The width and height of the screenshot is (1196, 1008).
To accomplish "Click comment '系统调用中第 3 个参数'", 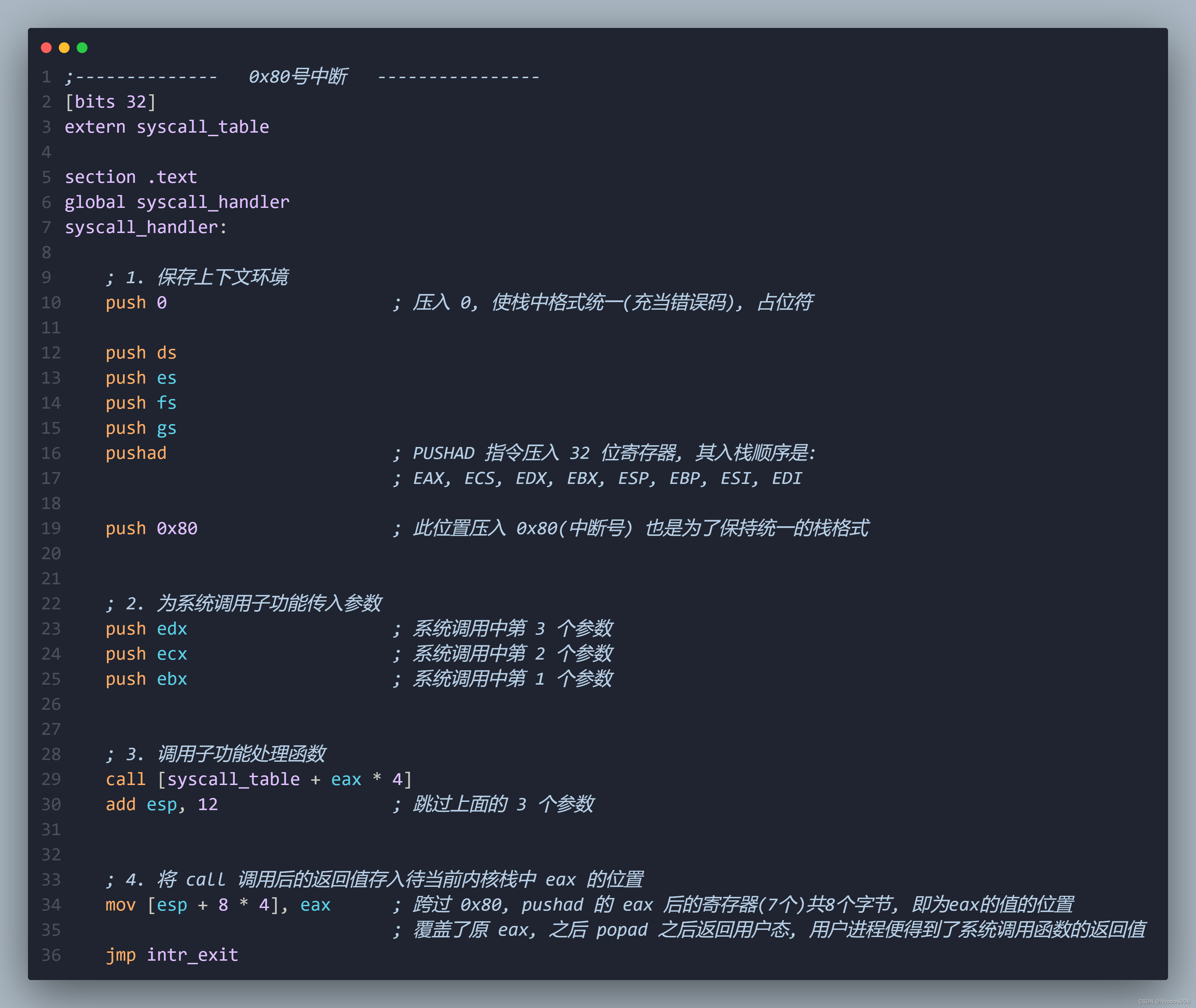I will click(503, 629).
